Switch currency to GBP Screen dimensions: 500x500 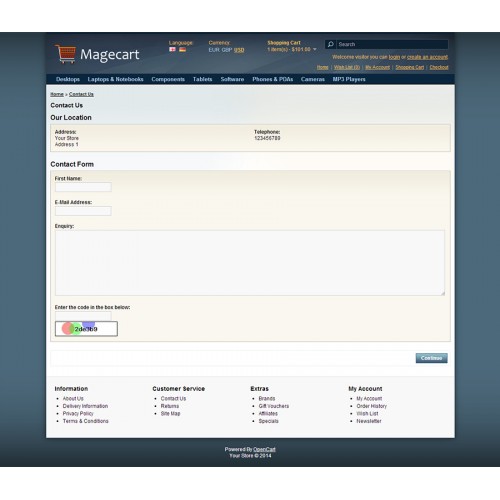(227, 50)
